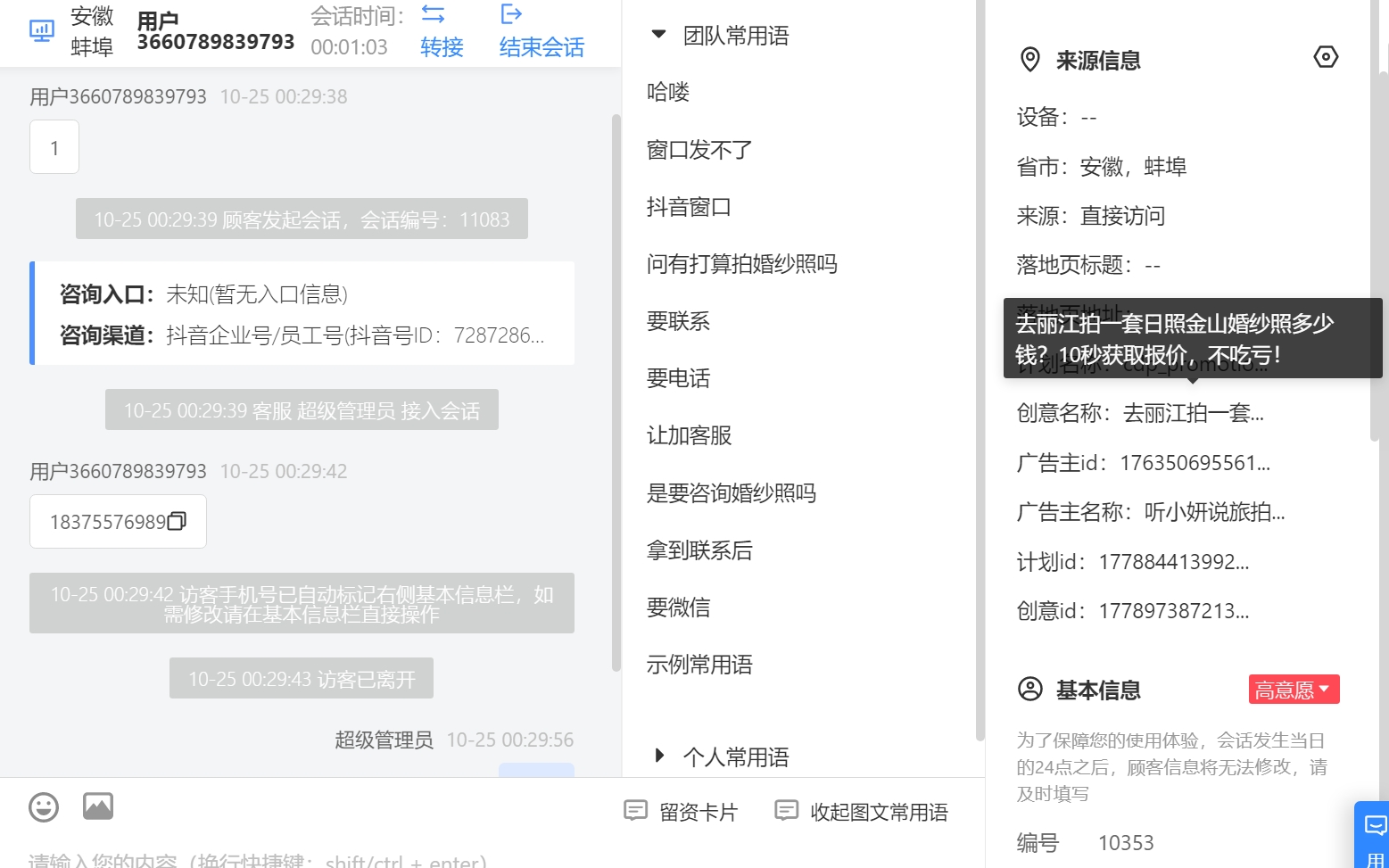Open the hexagon settings icon in 来源信息
1389x868 pixels.
click(1326, 57)
